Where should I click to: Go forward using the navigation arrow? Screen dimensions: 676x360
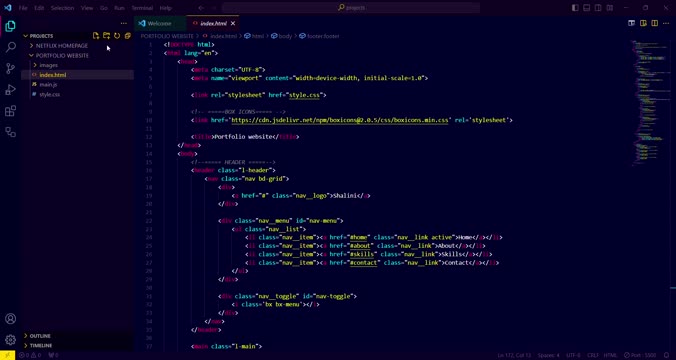(214, 8)
